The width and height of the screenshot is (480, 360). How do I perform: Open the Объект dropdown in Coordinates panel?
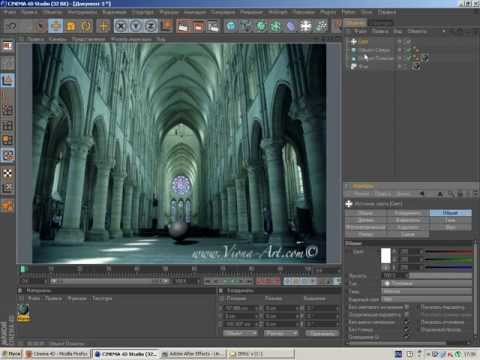[240, 333]
